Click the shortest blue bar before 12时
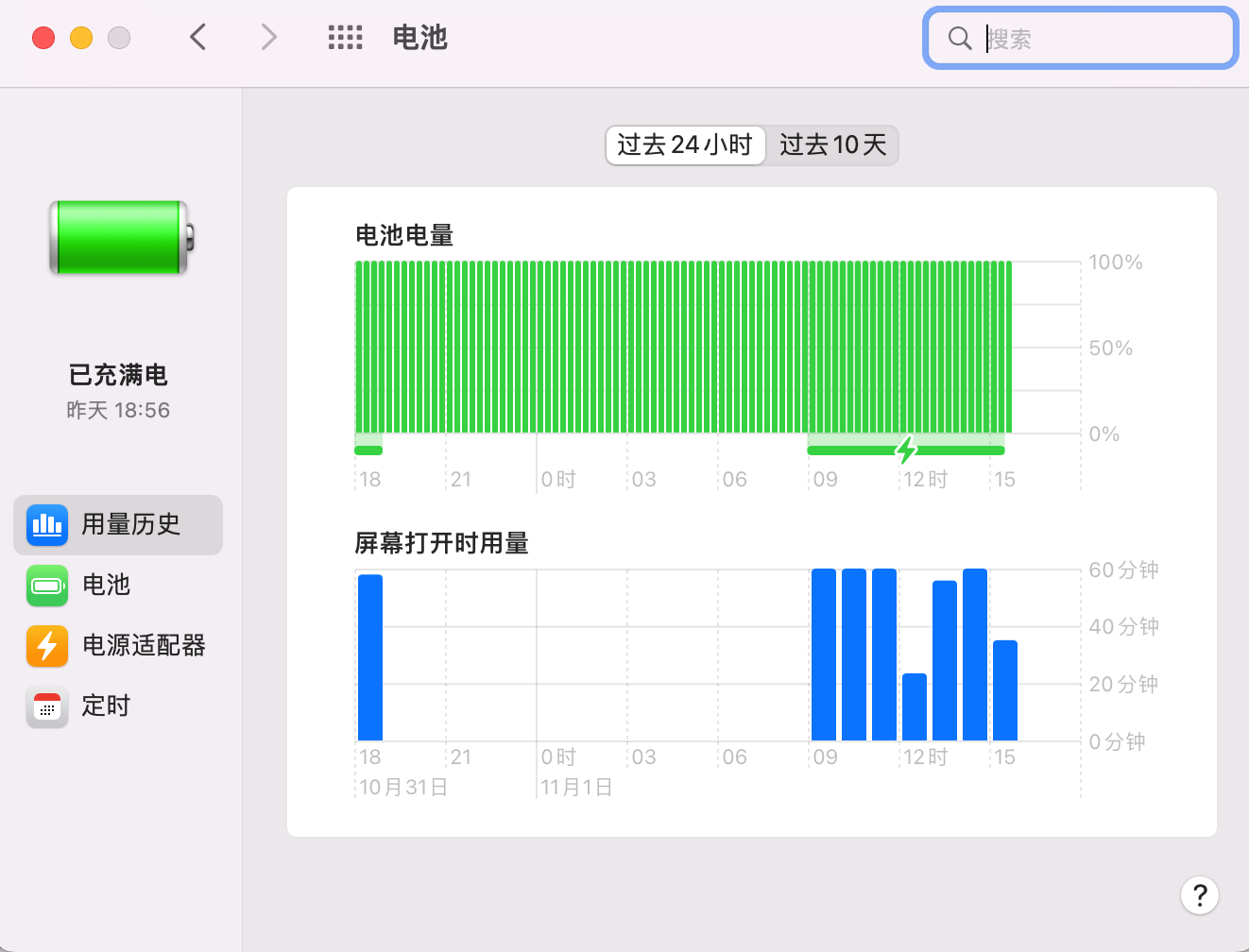Viewport: 1249px width, 952px height. [x=915, y=706]
